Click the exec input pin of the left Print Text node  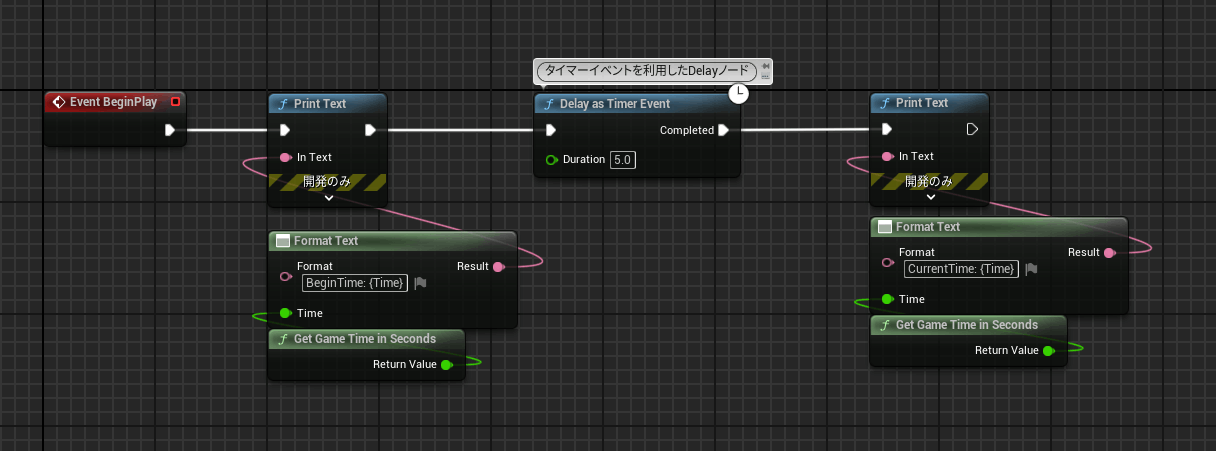pyautogui.click(x=285, y=129)
